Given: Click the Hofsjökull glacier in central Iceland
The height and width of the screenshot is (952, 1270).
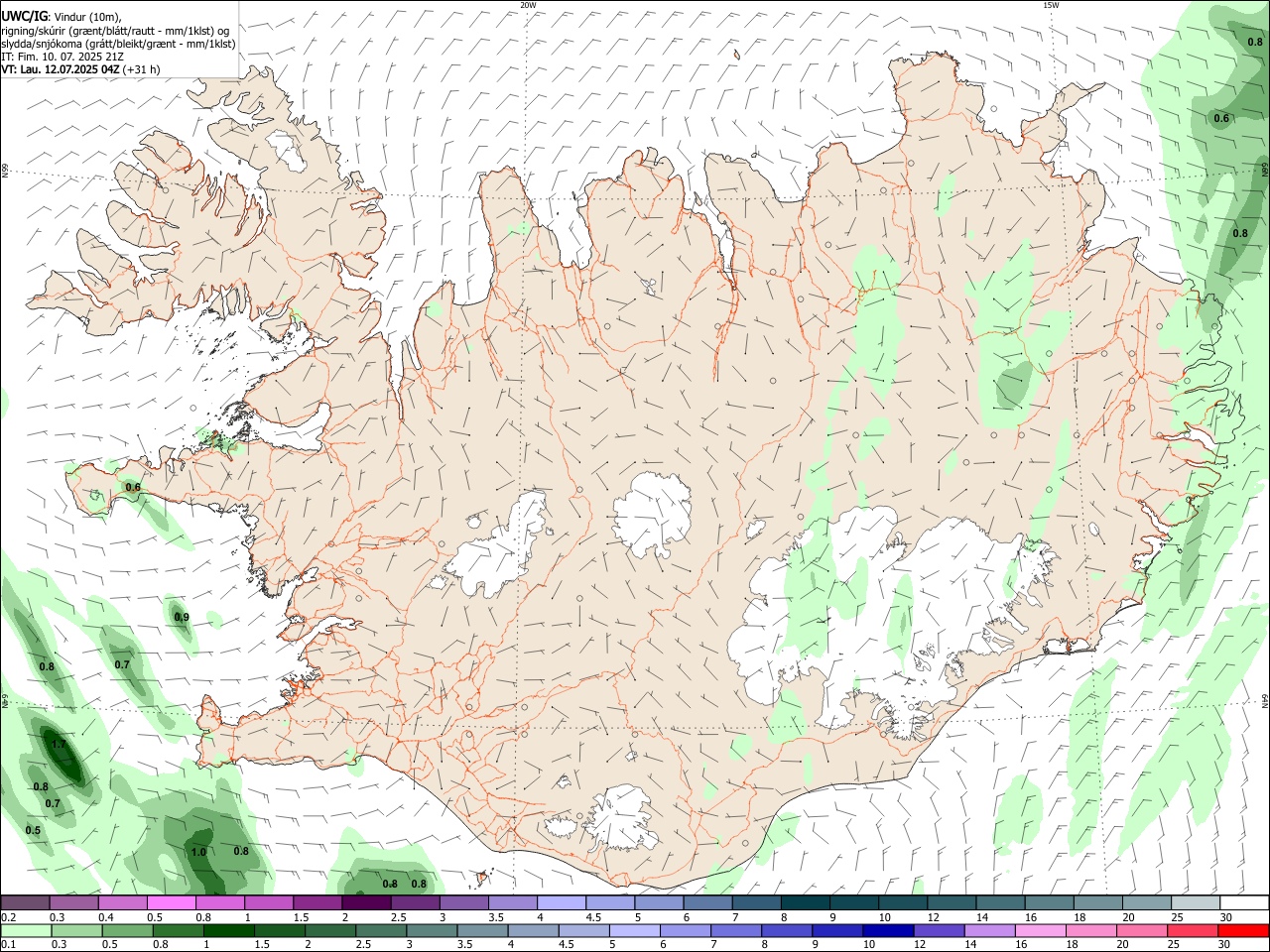Looking at the screenshot, I should [x=652, y=517].
